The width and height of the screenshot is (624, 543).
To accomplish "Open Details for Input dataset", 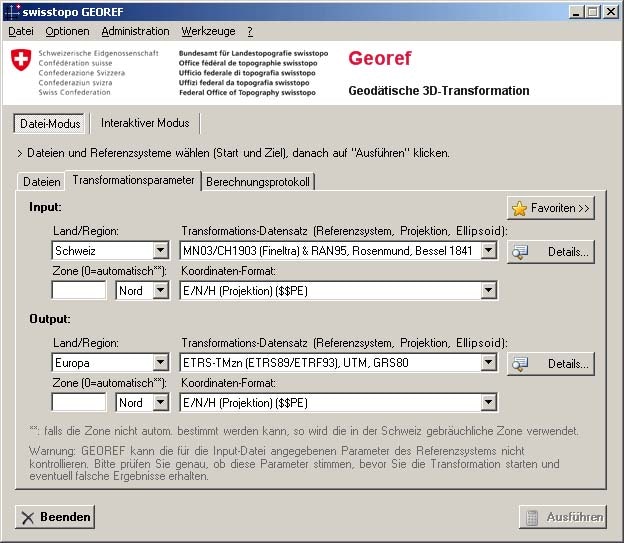I will [551, 252].
